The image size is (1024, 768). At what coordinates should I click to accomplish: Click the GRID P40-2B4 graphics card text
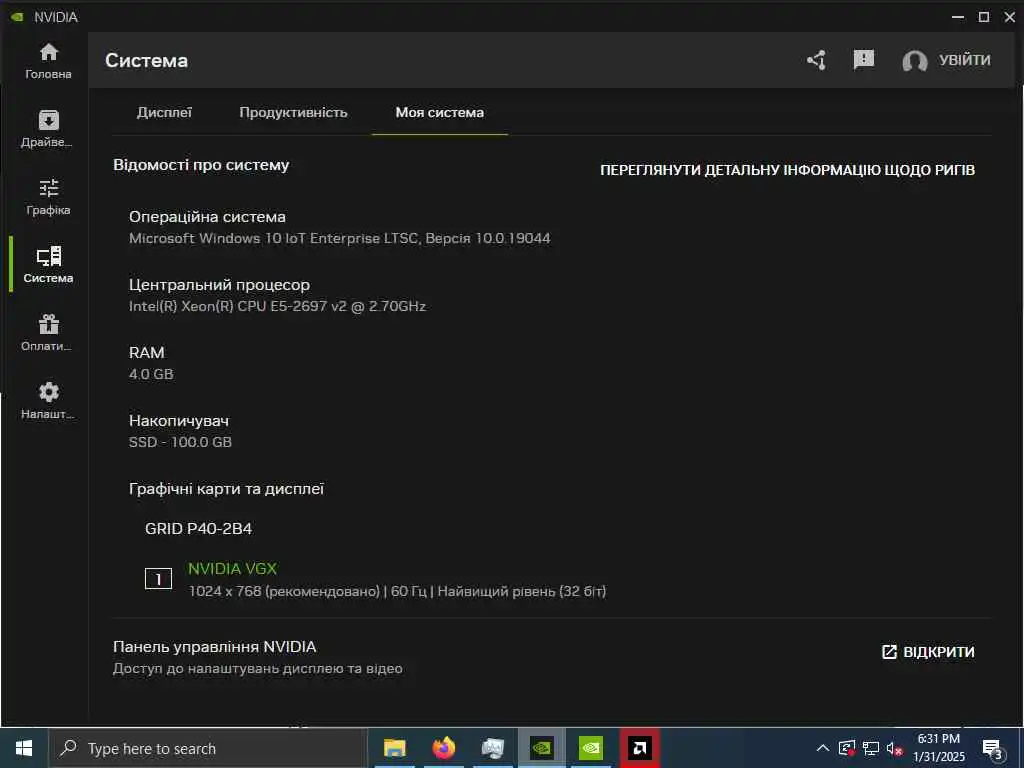(x=199, y=528)
